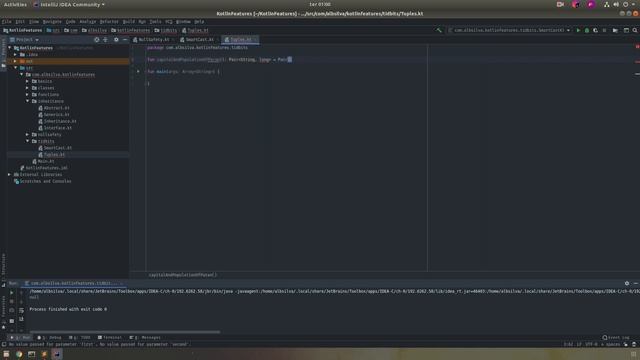This screenshot has width=640, height=360.
Task: Click the run gutter arrow beside fun main
Action: (138, 71)
